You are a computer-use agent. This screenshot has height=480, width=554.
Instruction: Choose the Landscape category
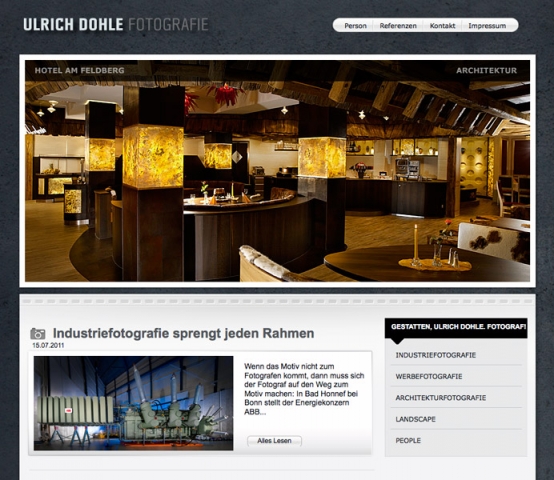416,419
